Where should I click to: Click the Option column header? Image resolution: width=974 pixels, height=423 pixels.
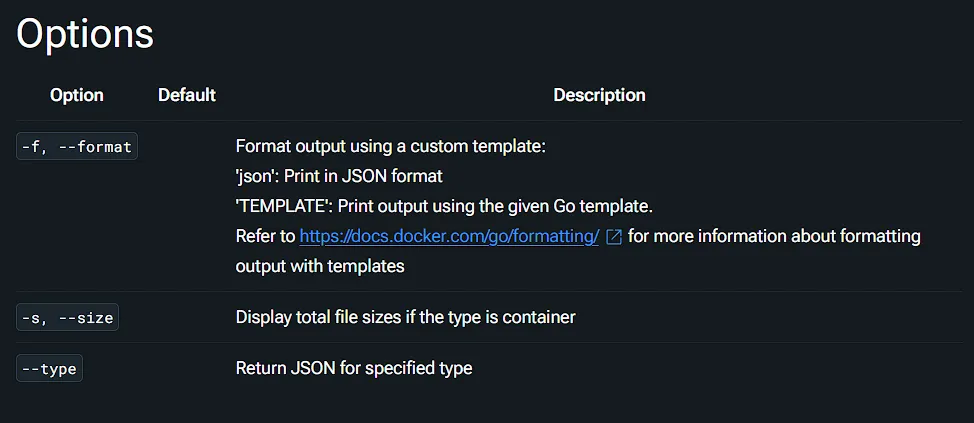(77, 95)
